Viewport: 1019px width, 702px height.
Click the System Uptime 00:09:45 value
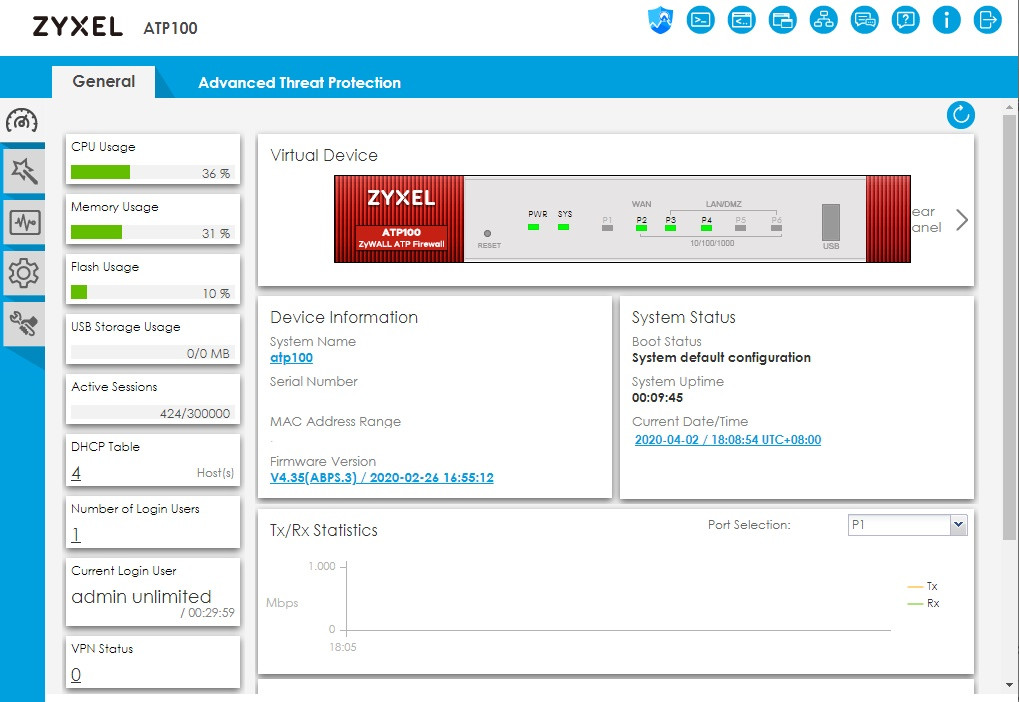[657, 398]
